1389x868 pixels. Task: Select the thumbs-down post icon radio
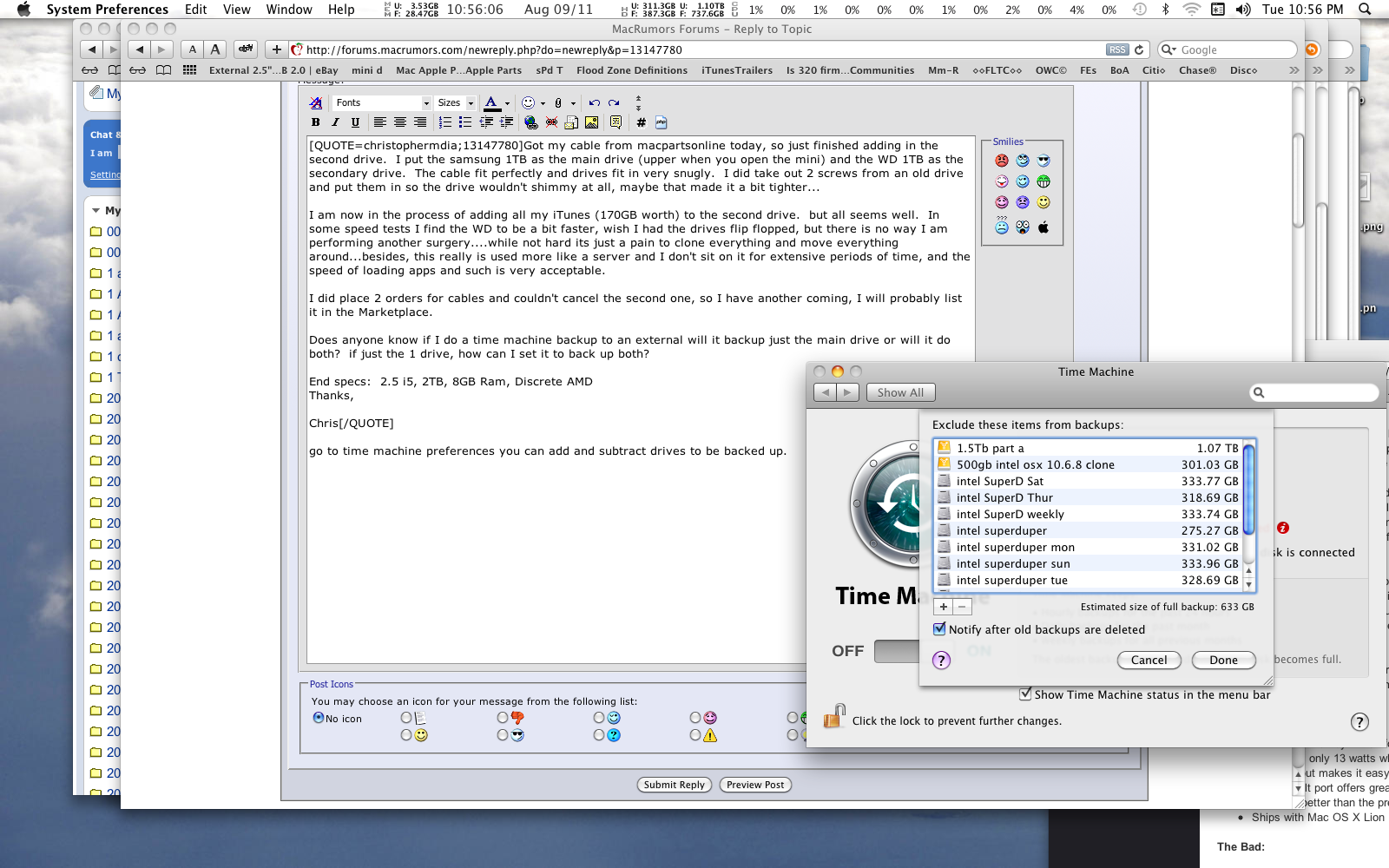click(x=503, y=718)
